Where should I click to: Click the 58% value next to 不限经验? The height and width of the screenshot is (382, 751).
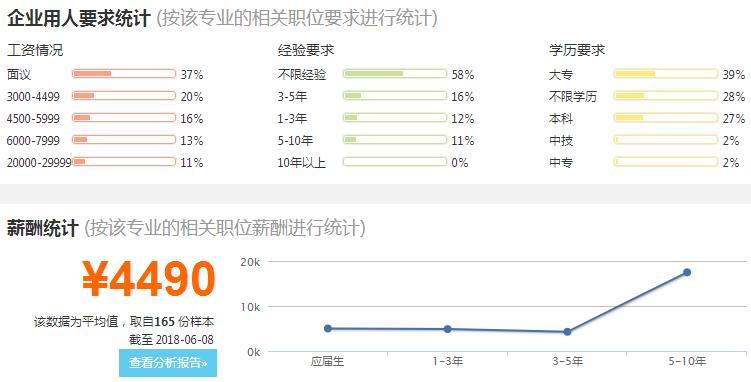(x=463, y=75)
